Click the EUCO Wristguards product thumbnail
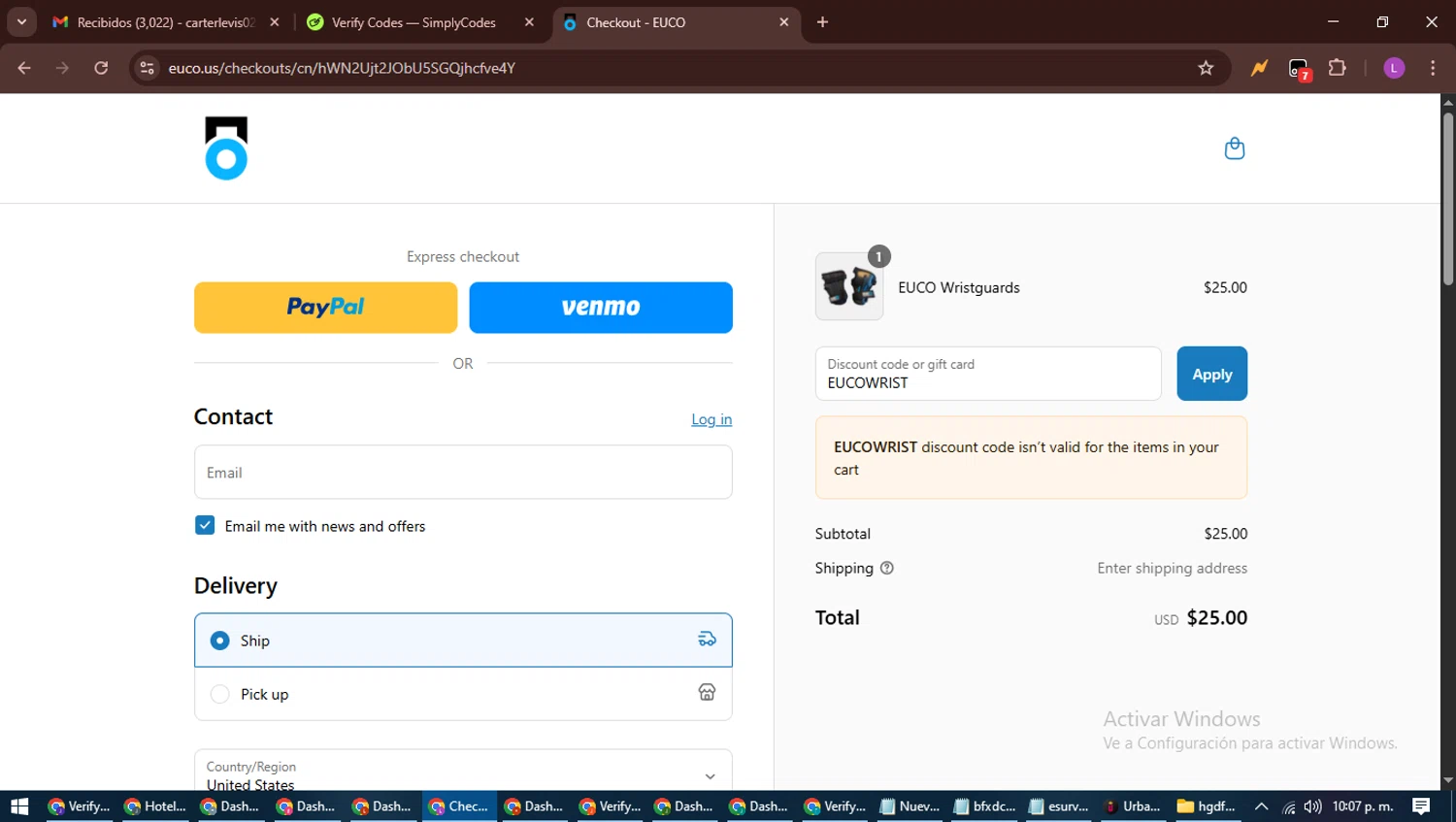 click(x=849, y=286)
